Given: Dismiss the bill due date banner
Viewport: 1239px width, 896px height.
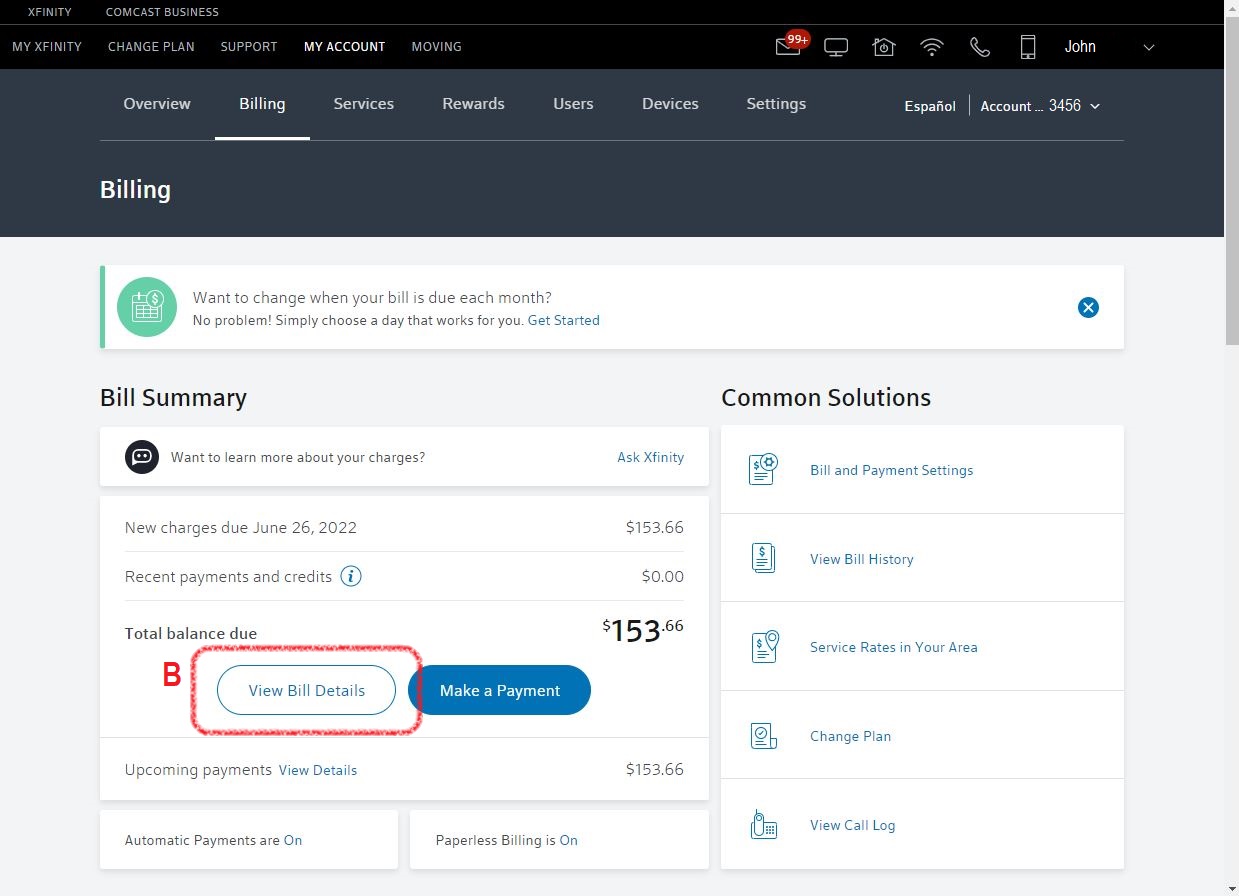Looking at the screenshot, I should (1088, 307).
